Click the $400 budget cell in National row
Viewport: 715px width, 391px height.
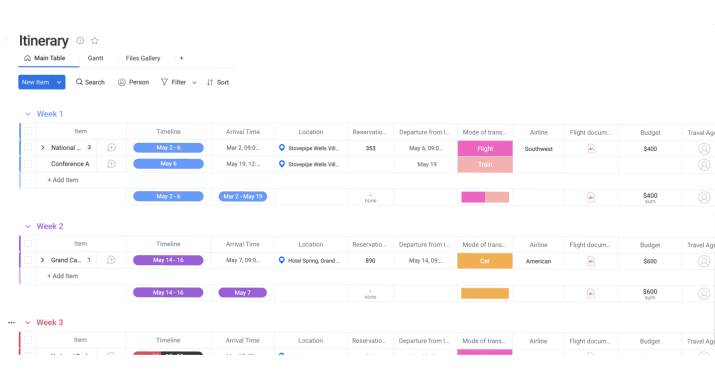[x=650, y=149]
